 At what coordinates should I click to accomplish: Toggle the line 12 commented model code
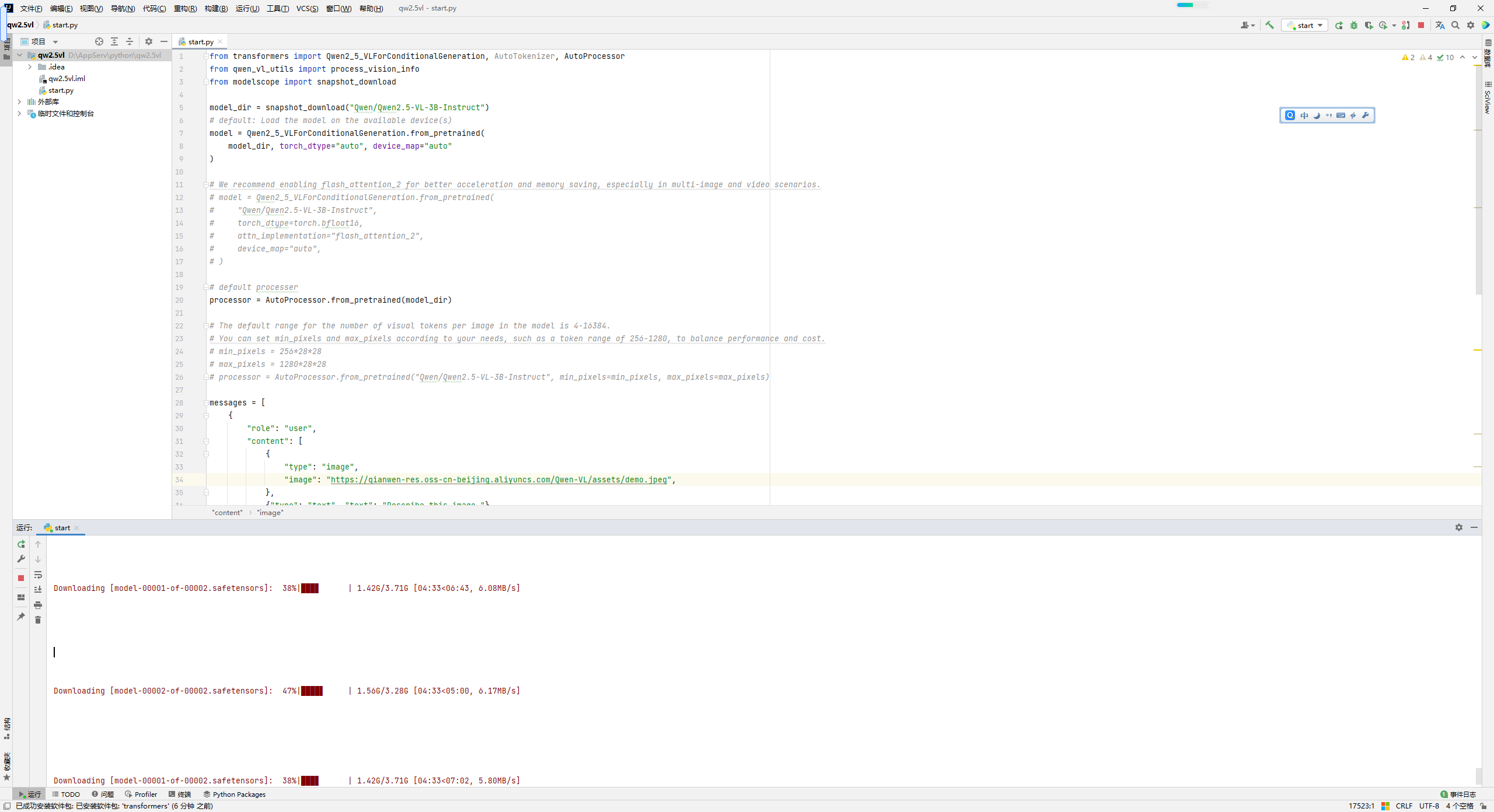(x=351, y=197)
